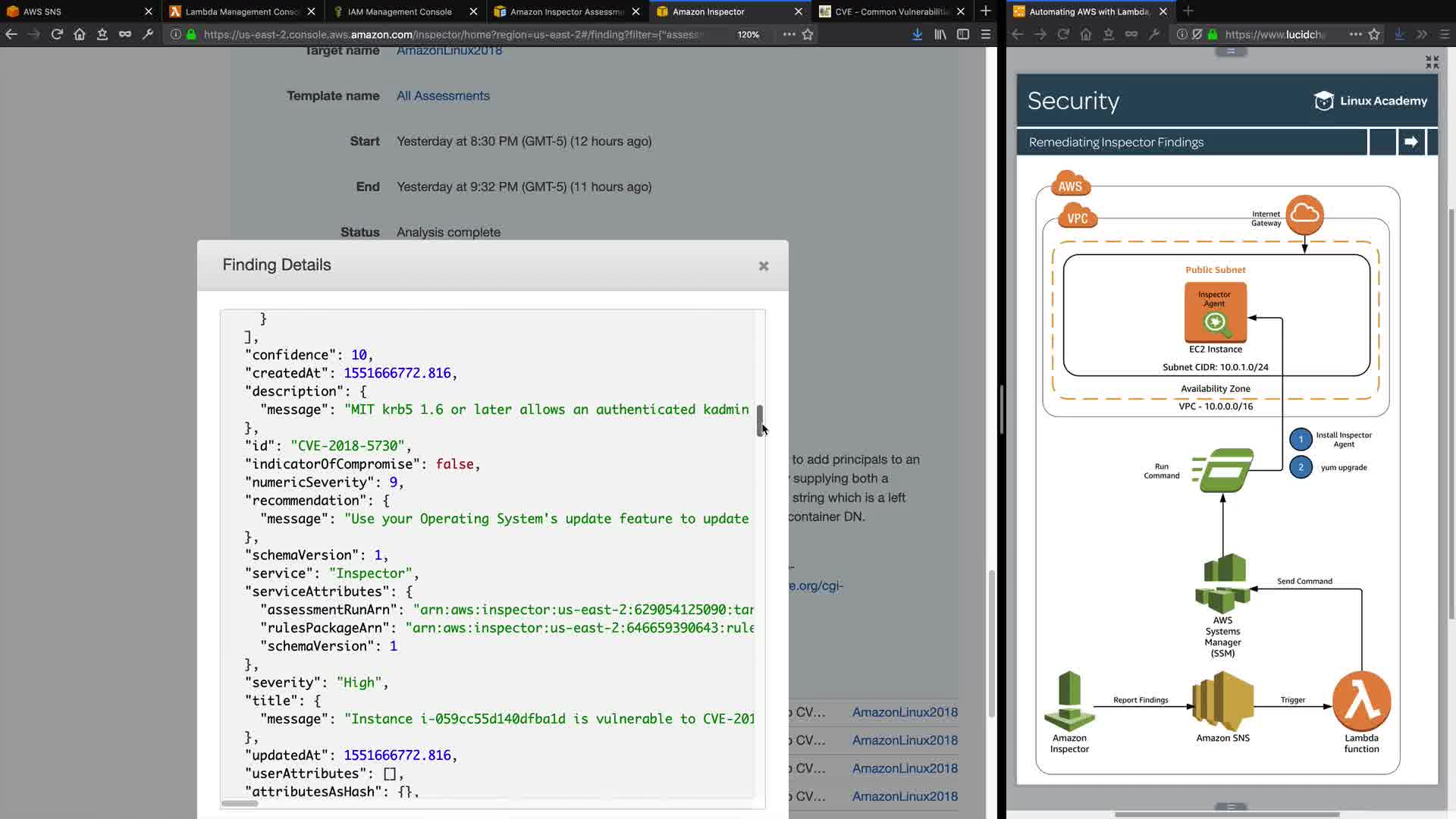Image resolution: width=1456 pixels, height=819 pixels.
Task: Open the All Assessments template link
Action: (443, 96)
